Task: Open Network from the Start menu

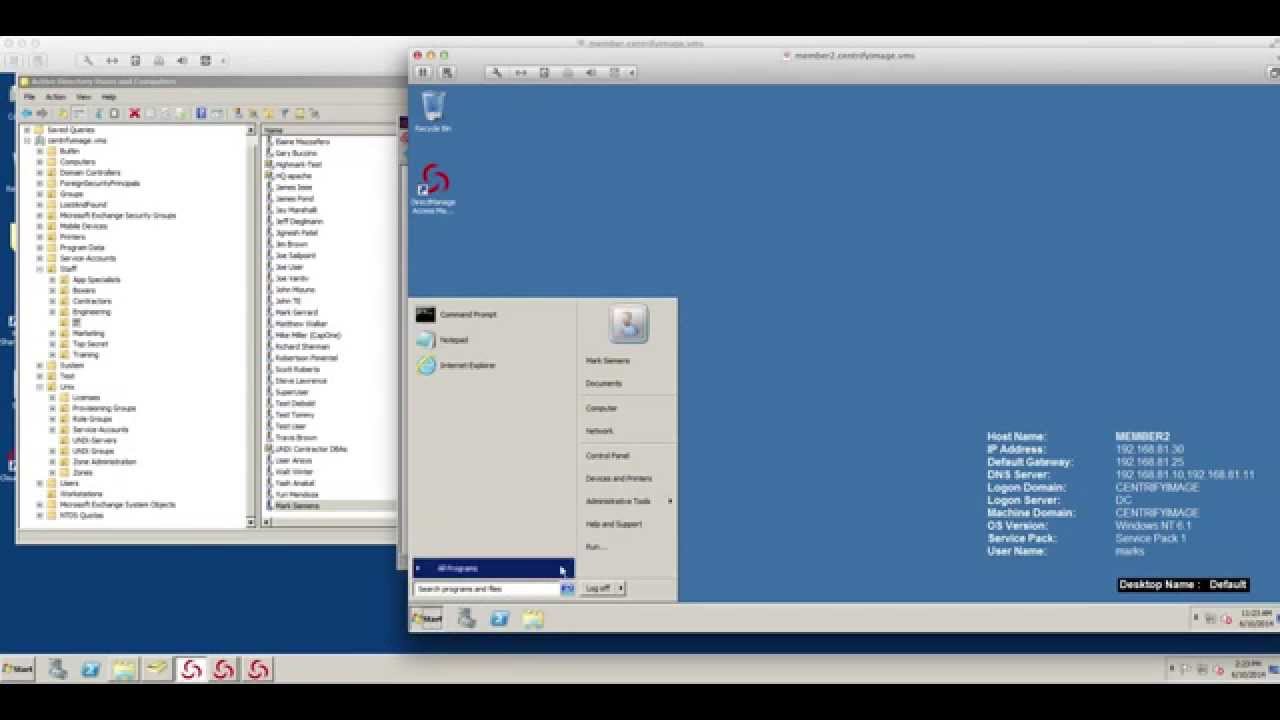Action: 599,431
